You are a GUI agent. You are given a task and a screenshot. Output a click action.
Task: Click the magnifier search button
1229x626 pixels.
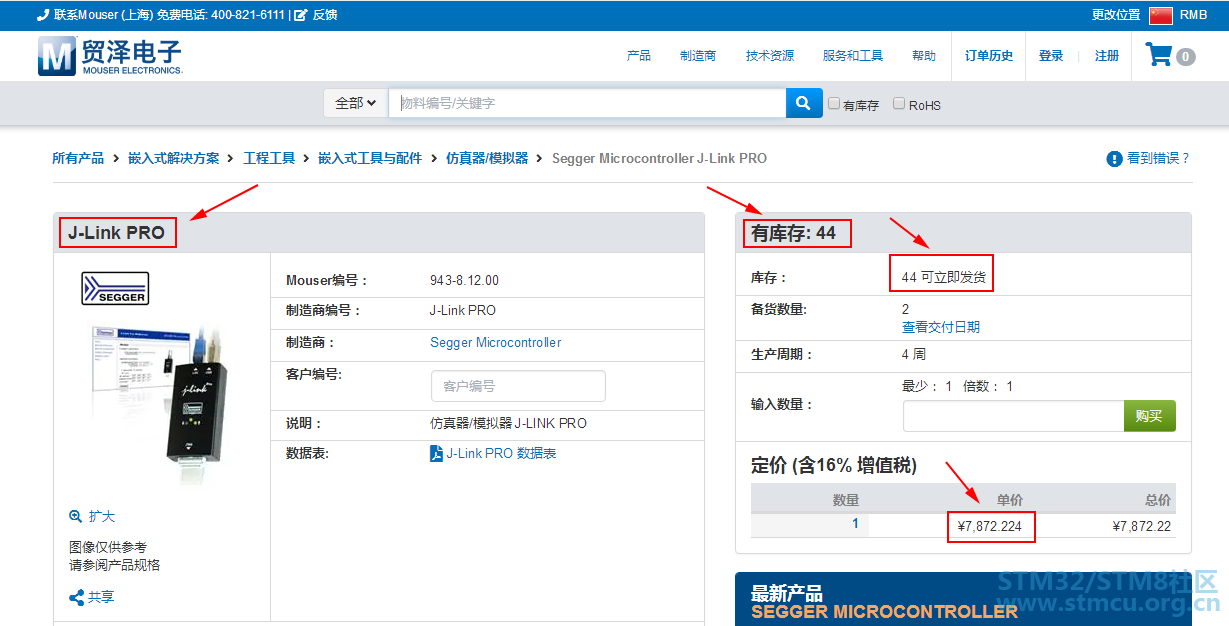point(804,103)
